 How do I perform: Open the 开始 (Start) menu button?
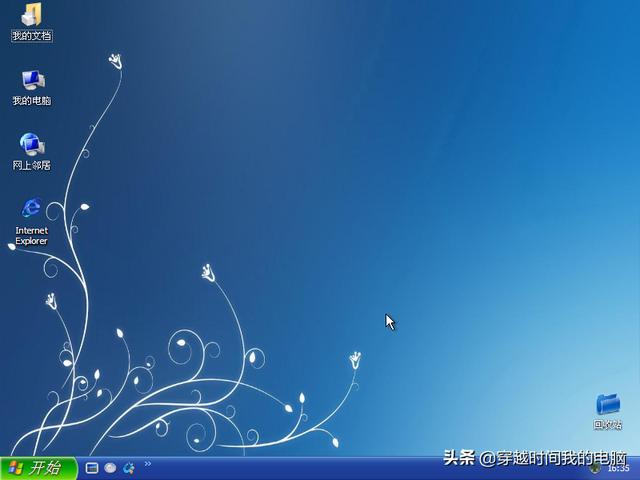coord(39,468)
